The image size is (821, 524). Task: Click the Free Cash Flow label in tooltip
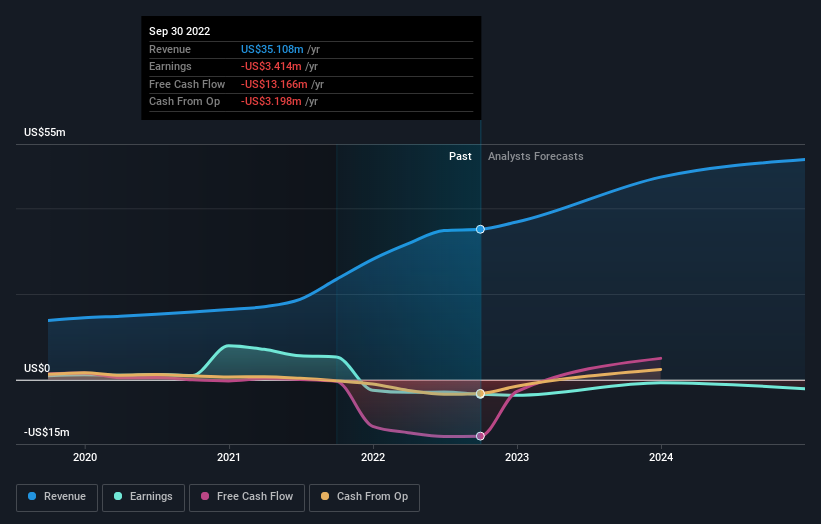(x=187, y=84)
